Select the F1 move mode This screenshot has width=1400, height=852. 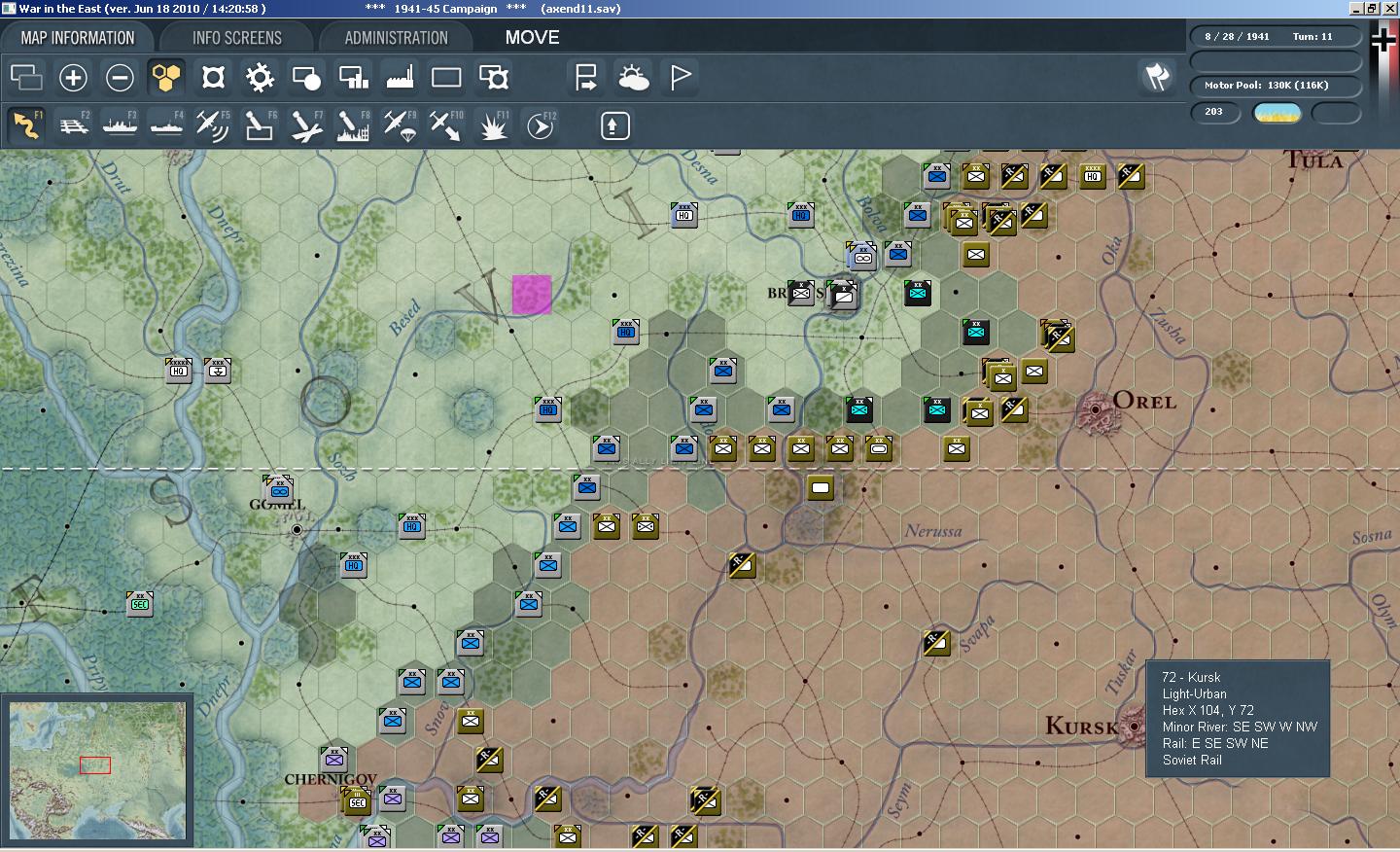[x=26, y=125]
